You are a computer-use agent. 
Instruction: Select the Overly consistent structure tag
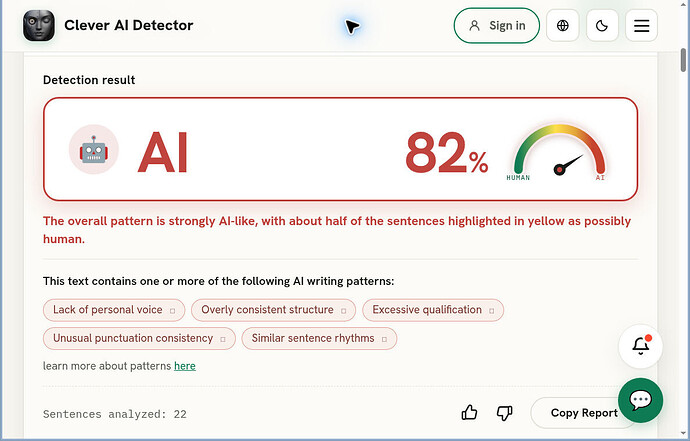[273, 310]
